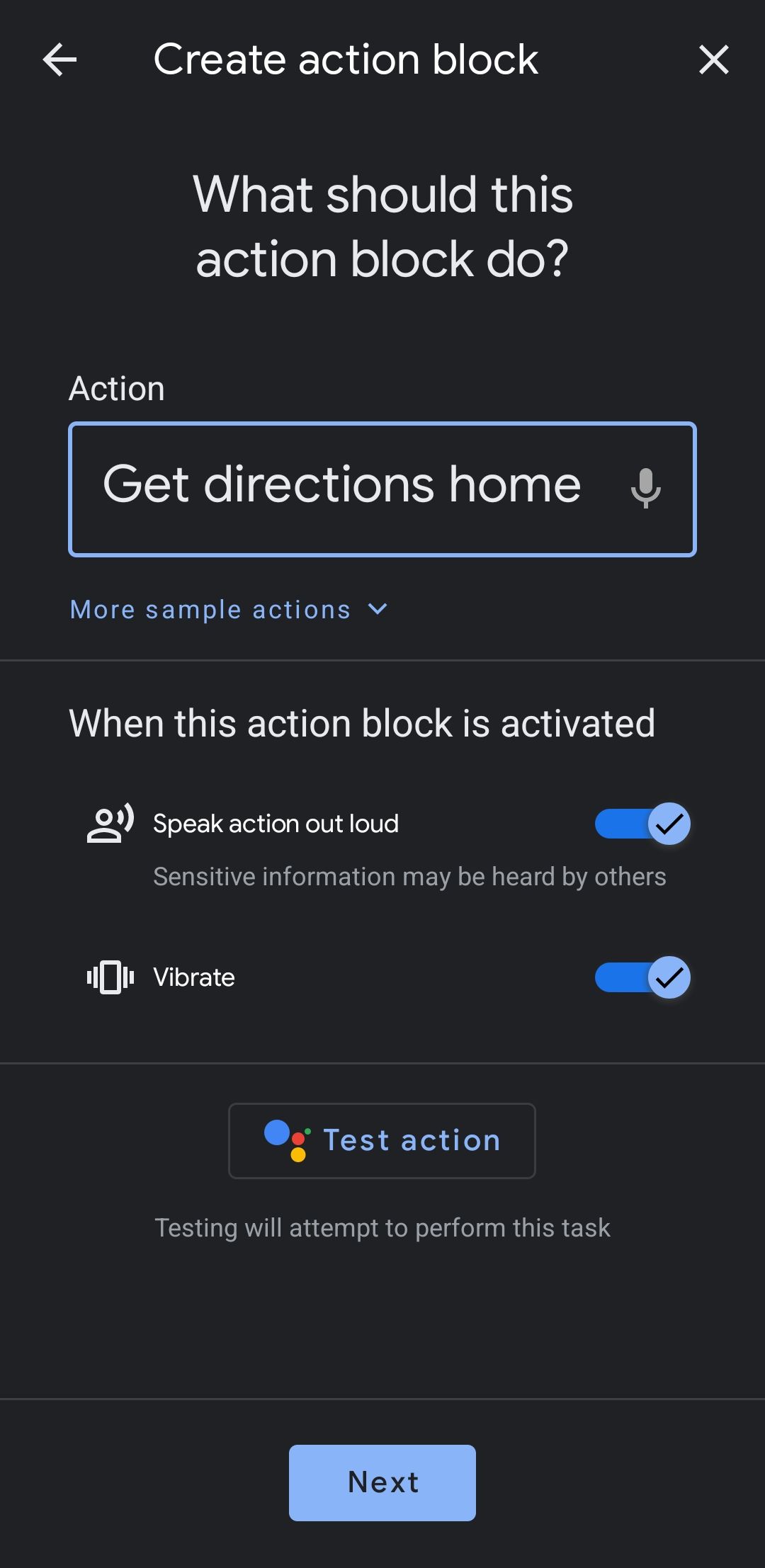Click the chevron beside More sample actions

(x=378, y=609)
